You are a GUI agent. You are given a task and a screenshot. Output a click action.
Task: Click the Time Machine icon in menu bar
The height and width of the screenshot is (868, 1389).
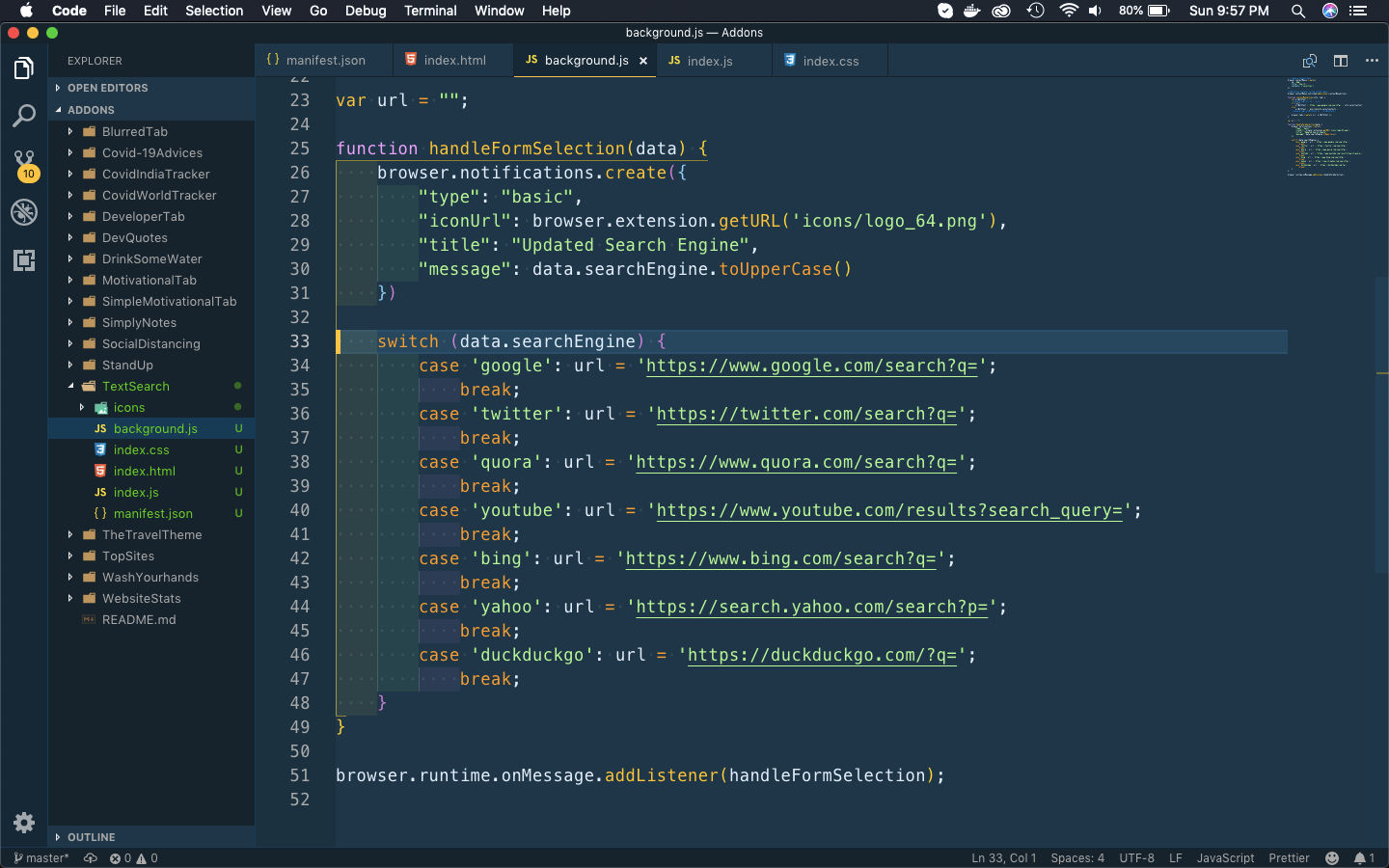[x=1035, y=11]
